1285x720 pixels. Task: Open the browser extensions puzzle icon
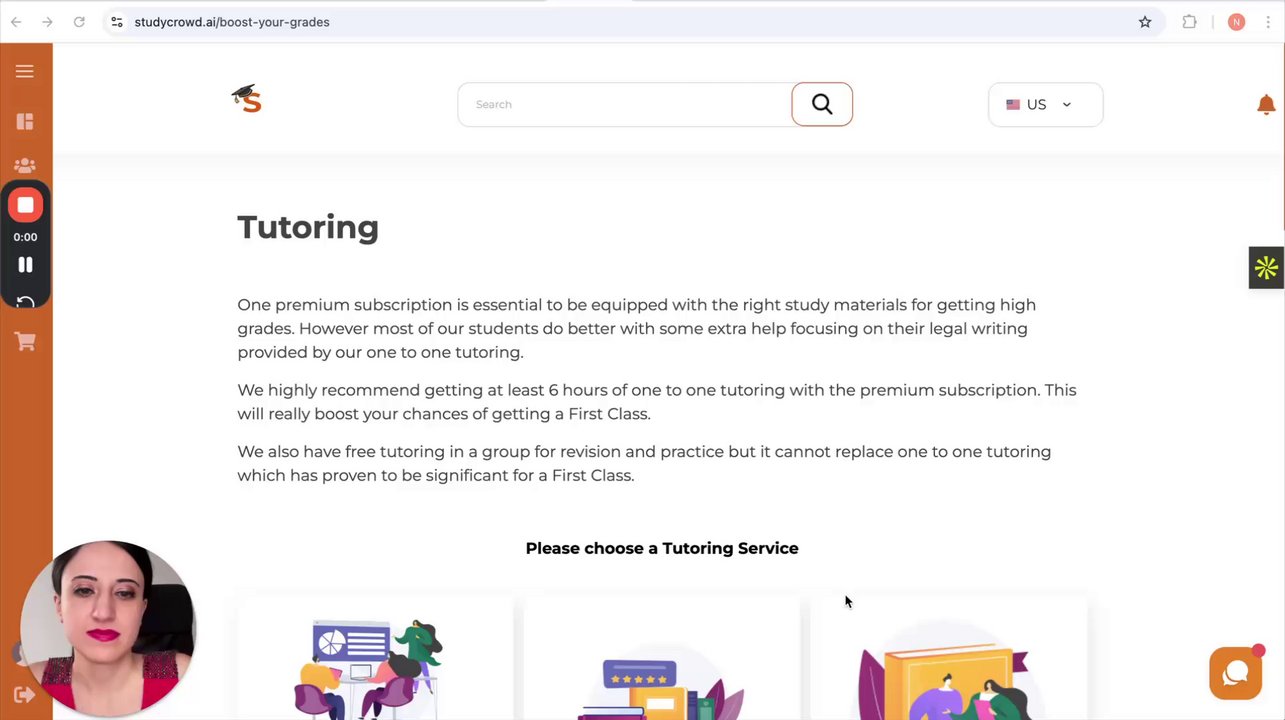(x=1189, y=22)
